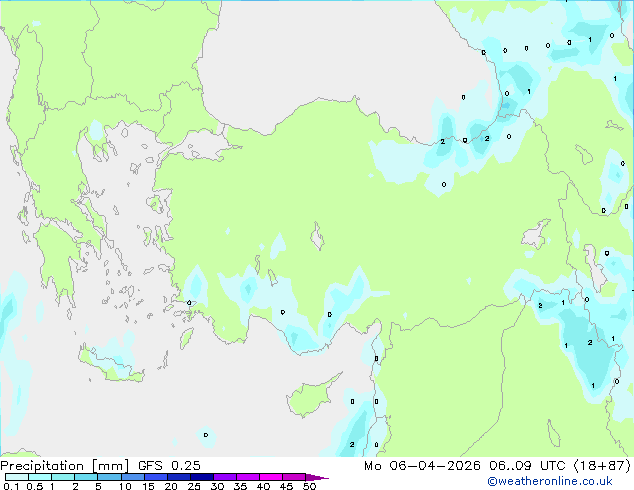The height and width of the screenshot is (490, 634).
Task: Click the '30' legend scale label
Action: coord(217,486)
